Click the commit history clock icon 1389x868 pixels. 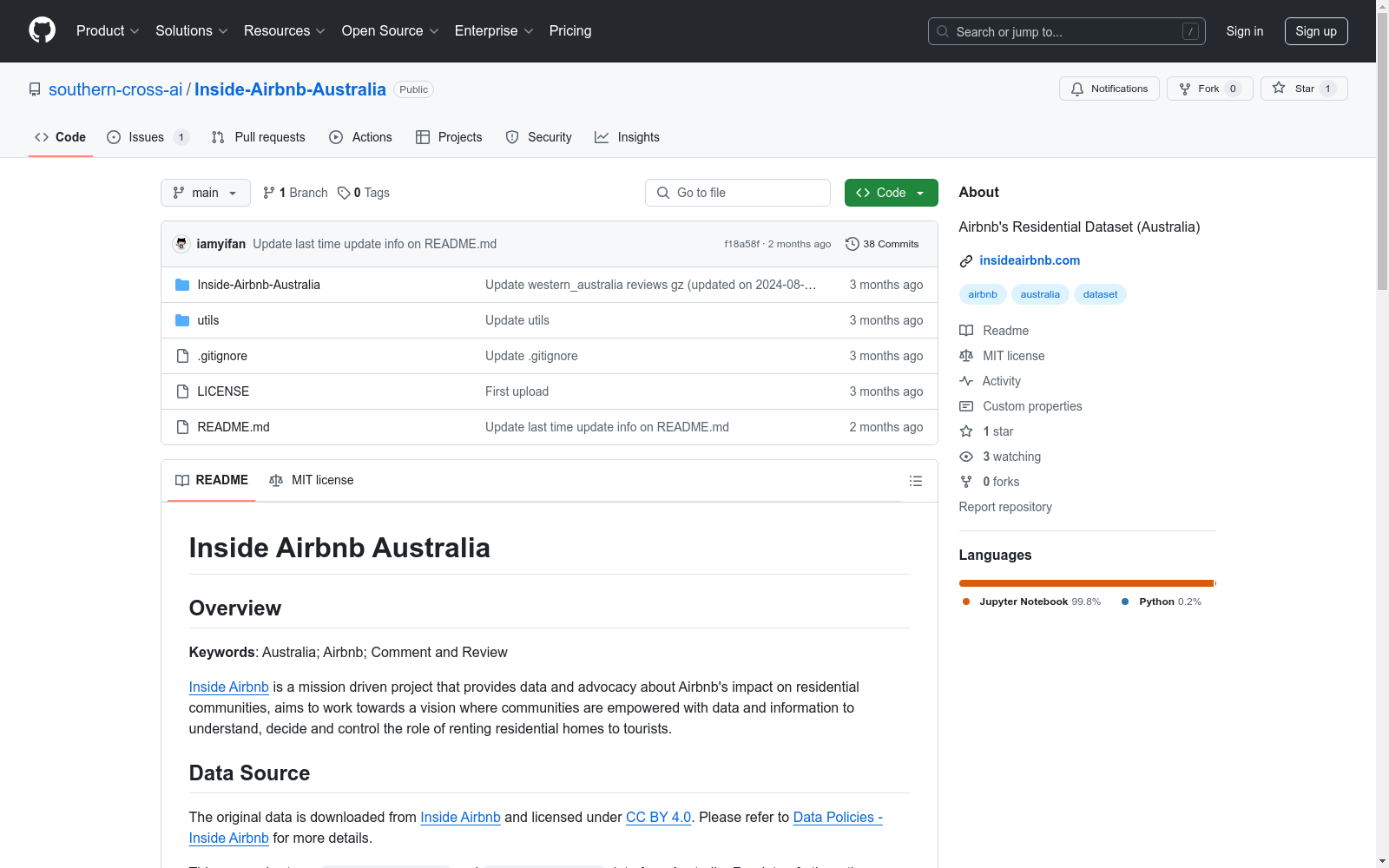pyautogui.click(x=852, y=244)
